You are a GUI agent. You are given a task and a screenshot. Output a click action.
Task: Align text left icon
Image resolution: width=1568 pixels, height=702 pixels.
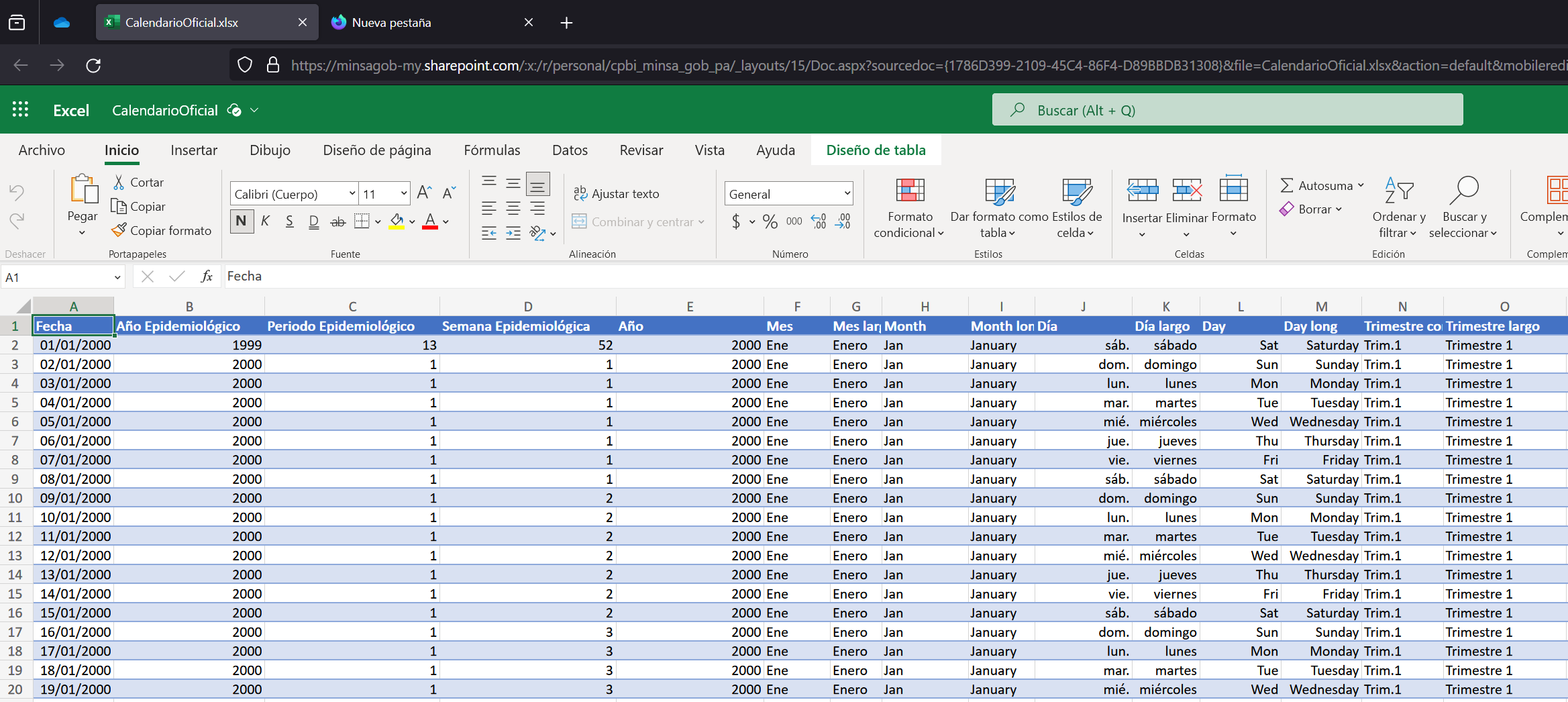click(x=489, y=208)
